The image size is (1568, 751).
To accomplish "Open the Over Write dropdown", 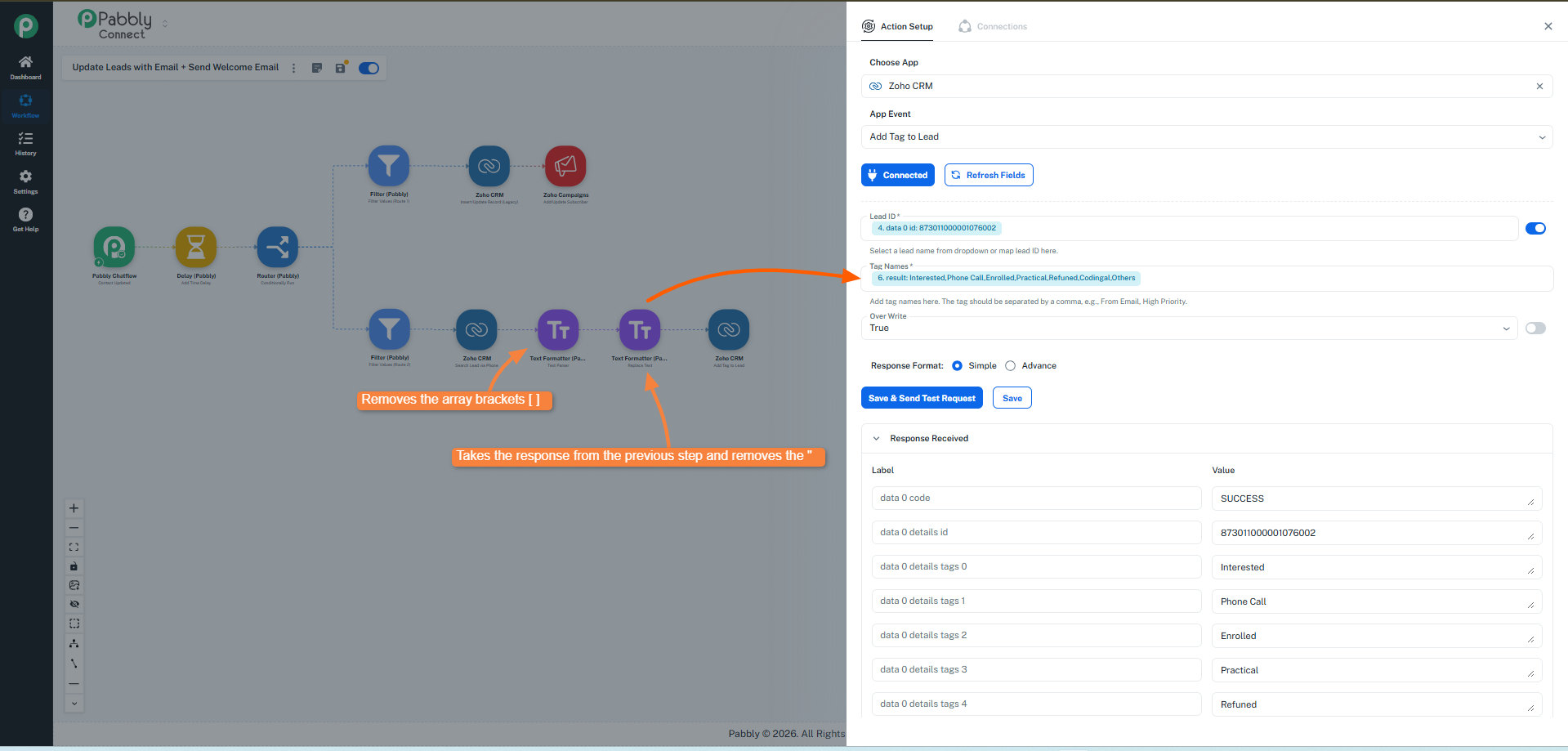I will tap(1189, 329).
